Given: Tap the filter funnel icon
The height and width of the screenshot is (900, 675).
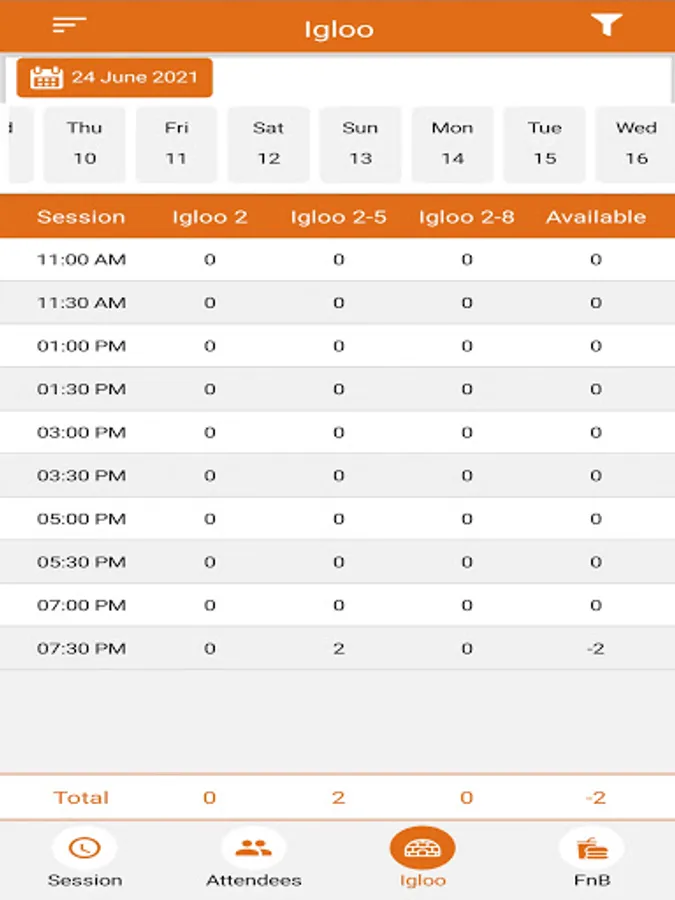Looking at the screenshot, I should 606,26.
